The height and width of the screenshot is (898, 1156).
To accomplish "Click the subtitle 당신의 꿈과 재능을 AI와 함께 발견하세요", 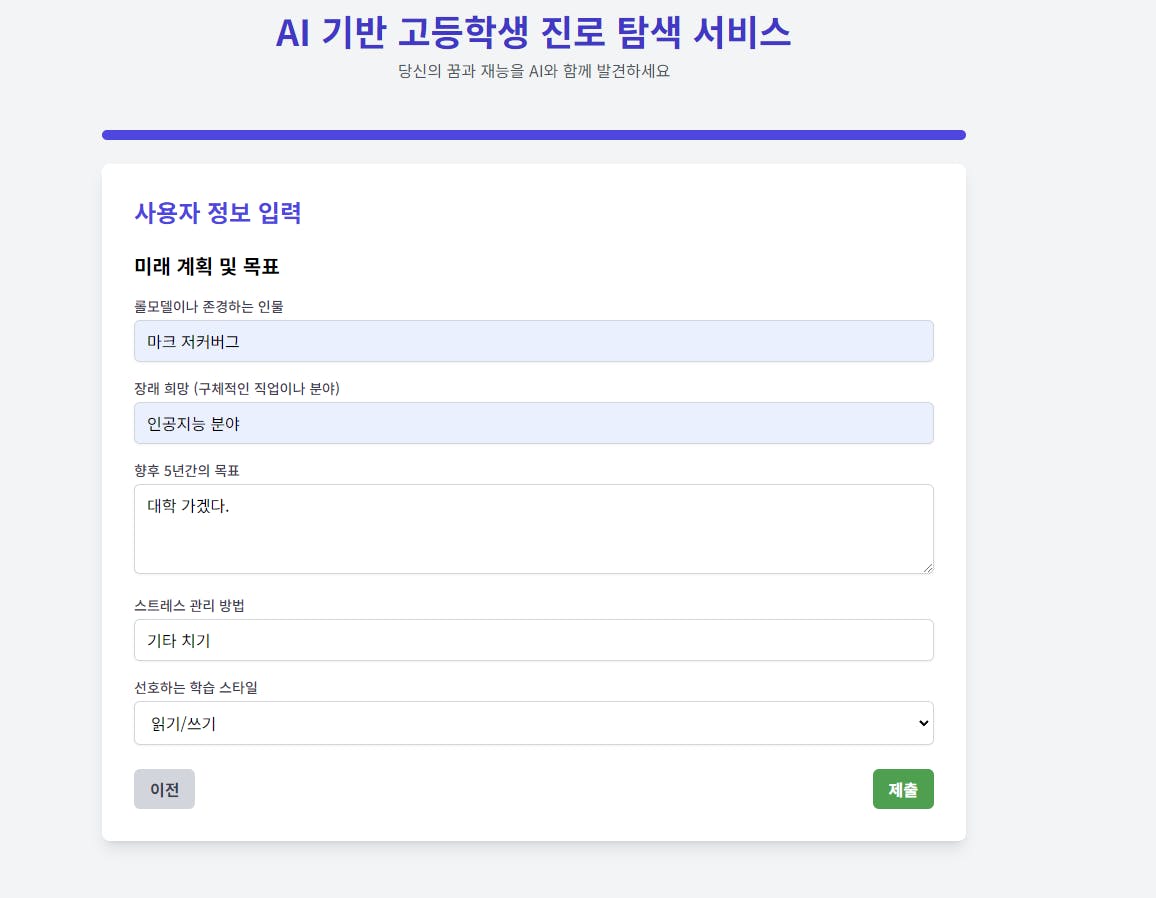I will [x=533, y=72].
